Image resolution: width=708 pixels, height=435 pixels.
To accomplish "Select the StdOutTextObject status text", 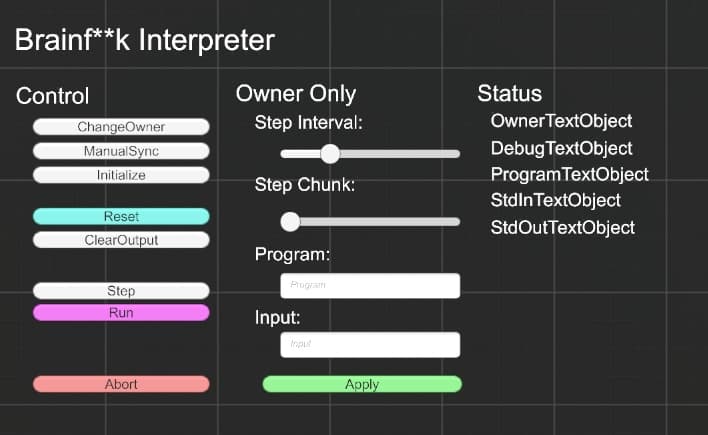I will pos(562,227).
